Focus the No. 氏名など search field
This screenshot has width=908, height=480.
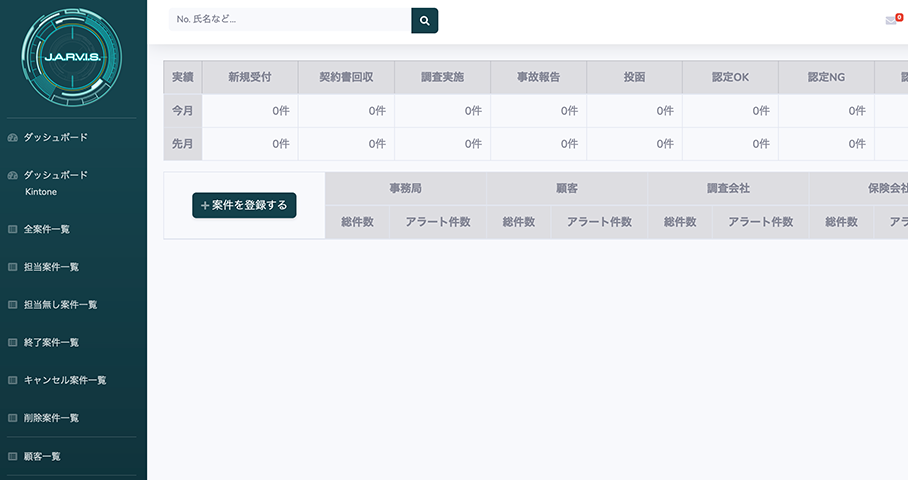click(x=290, y=20)
